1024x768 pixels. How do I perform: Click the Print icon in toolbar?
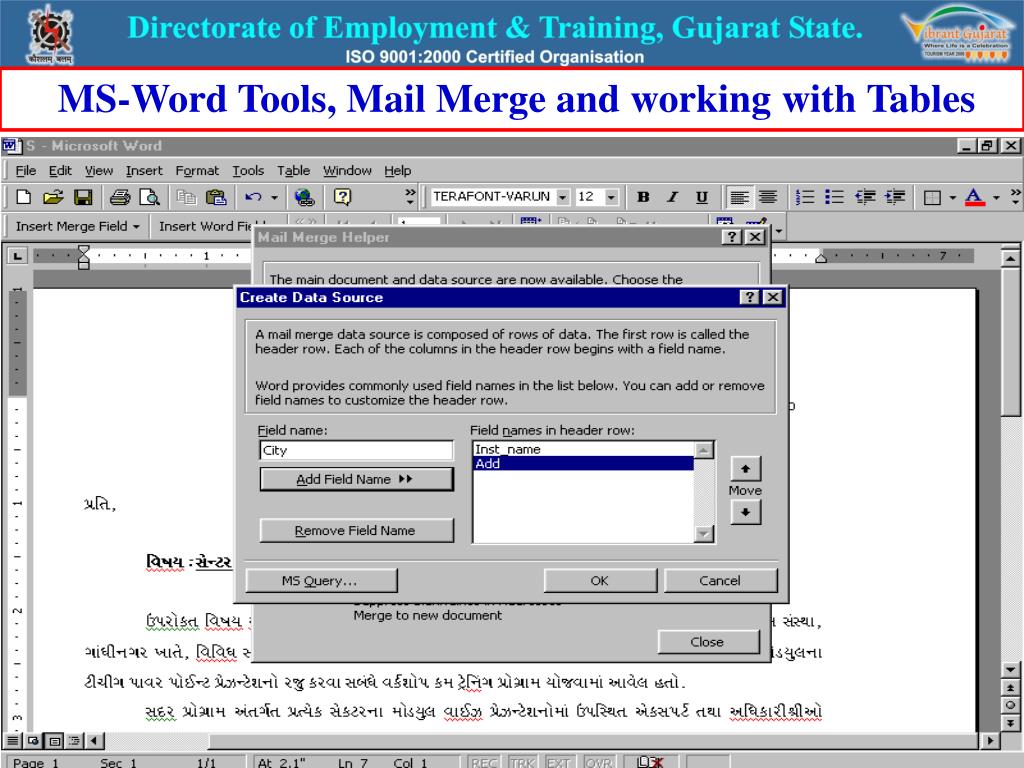pyautogui.click(x=120, y=197)
